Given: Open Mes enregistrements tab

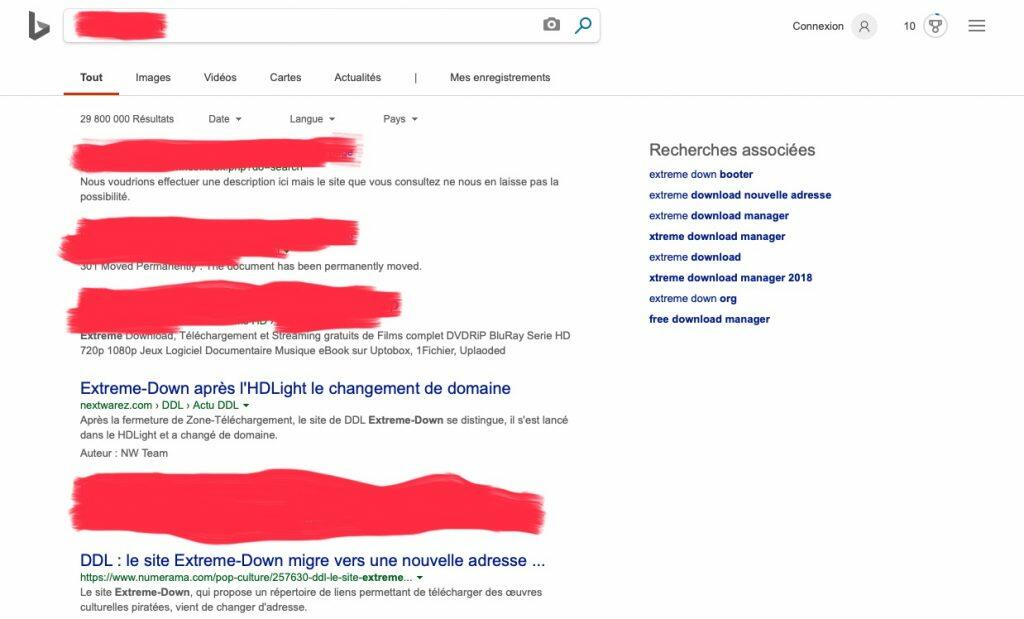Looking at the screenshot, I should coord(500,77).
